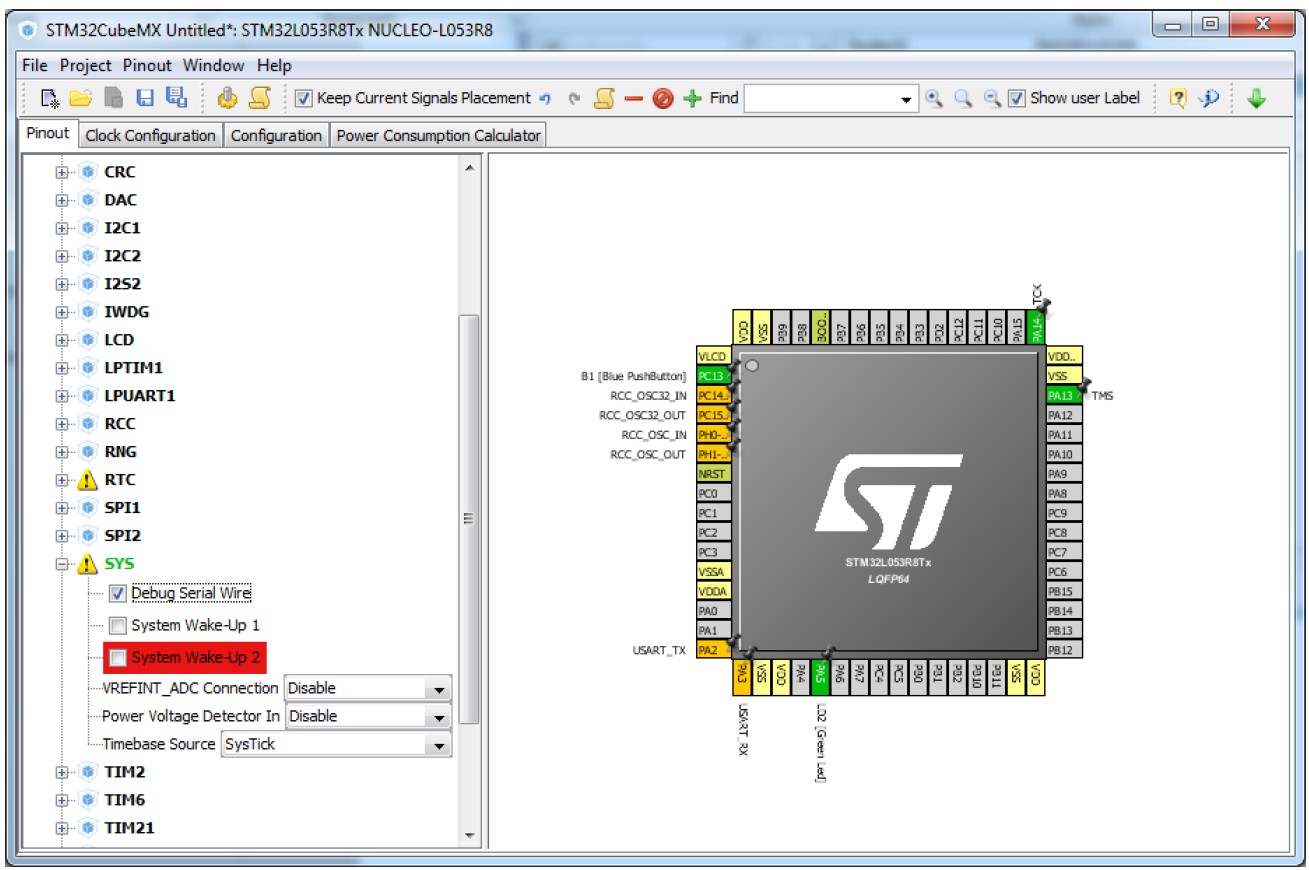Select the TIM21 entry in the tree

(x=129, y=828)
